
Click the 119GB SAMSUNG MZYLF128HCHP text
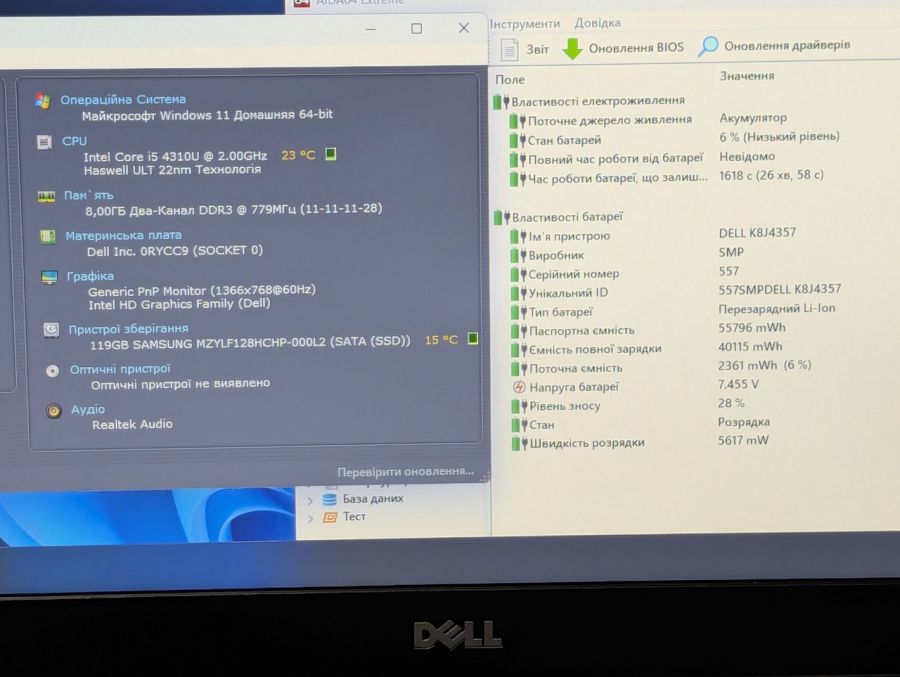coord(250,343)
